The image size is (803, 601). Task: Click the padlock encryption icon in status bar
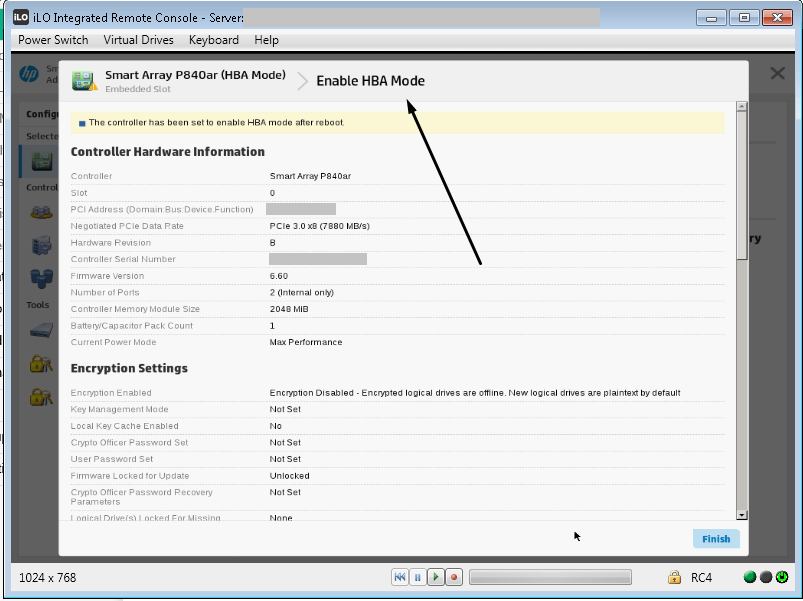674,577
